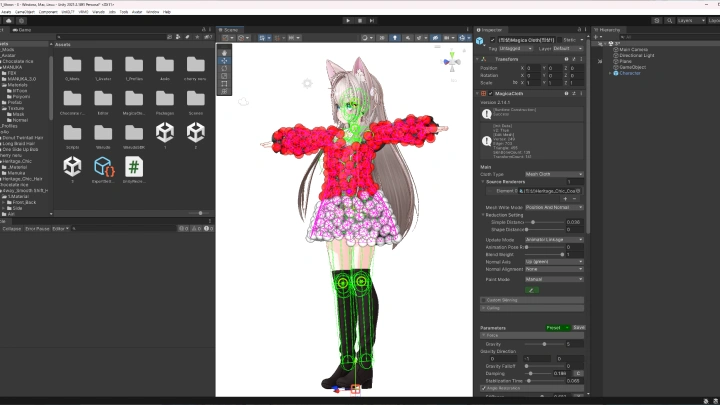Select the Rect tool in the Scene overlay
This screenshot has width=720, height=405.
pos(224,84)
